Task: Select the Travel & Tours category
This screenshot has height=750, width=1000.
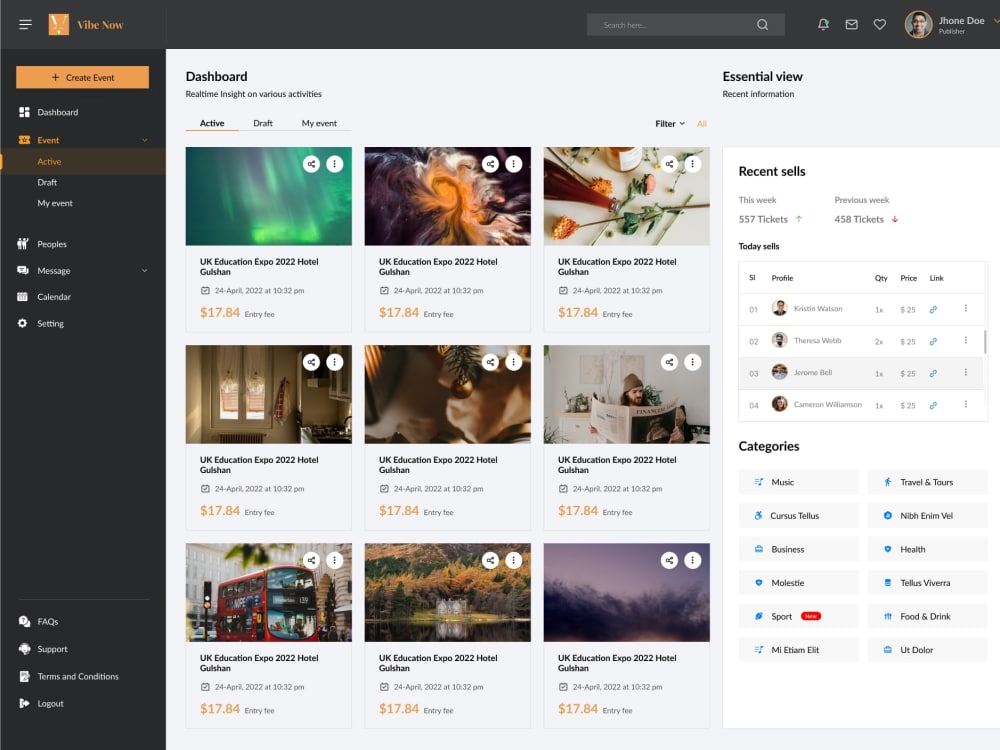Action: [927, 482]
